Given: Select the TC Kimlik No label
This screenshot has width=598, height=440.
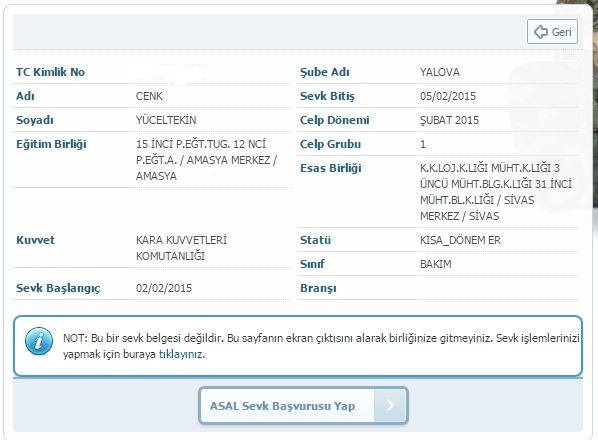Looking at the screenshot, I should (x=50, y=72).
